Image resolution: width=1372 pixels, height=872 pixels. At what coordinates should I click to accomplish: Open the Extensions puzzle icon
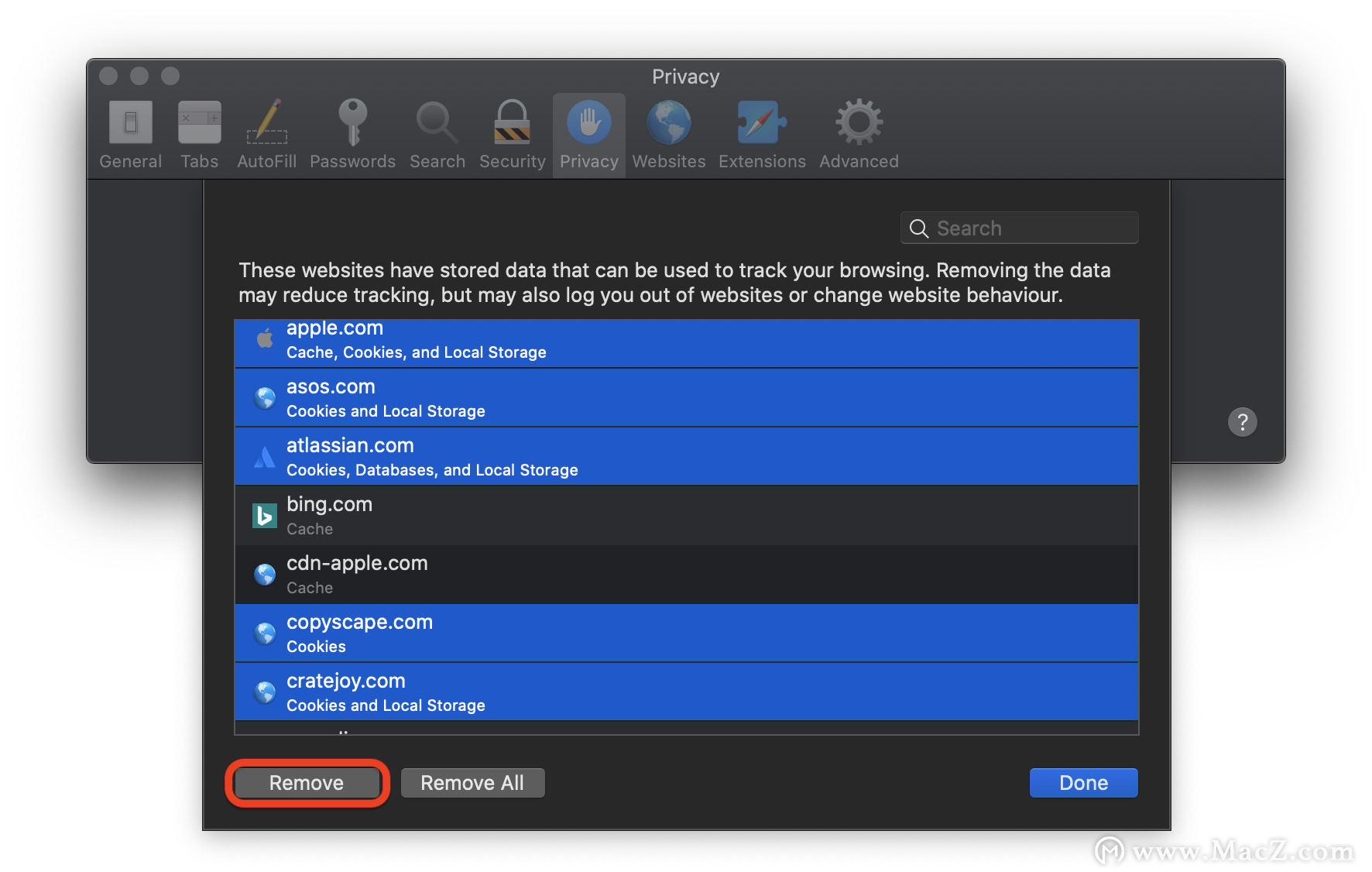tap(762, 122)
